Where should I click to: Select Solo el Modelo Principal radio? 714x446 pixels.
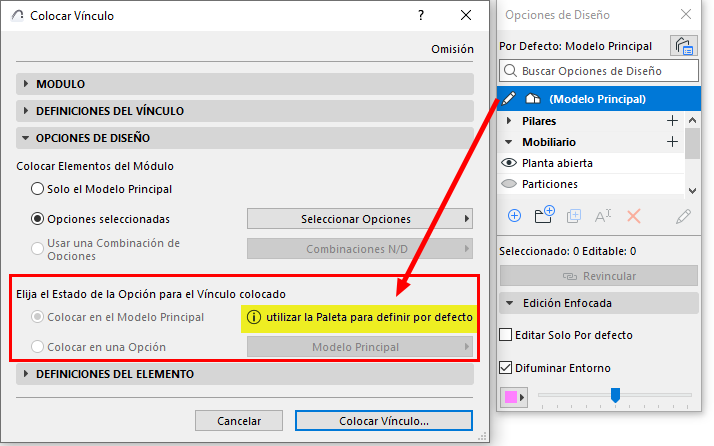[x=37, y=189]
